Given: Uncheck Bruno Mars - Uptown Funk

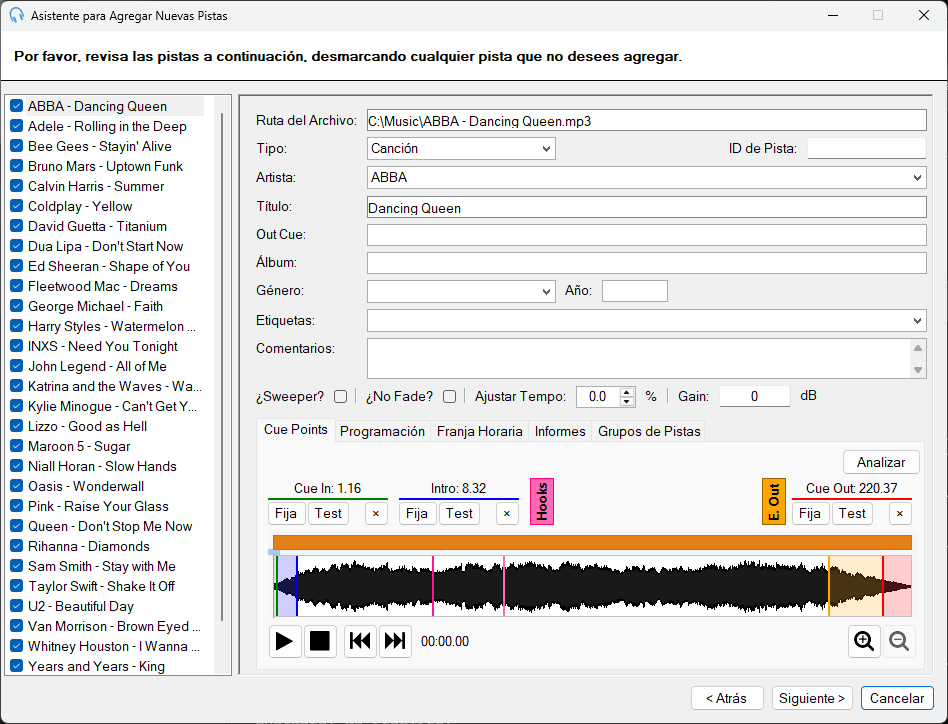Looking at the screenshot, I should 17,166.
